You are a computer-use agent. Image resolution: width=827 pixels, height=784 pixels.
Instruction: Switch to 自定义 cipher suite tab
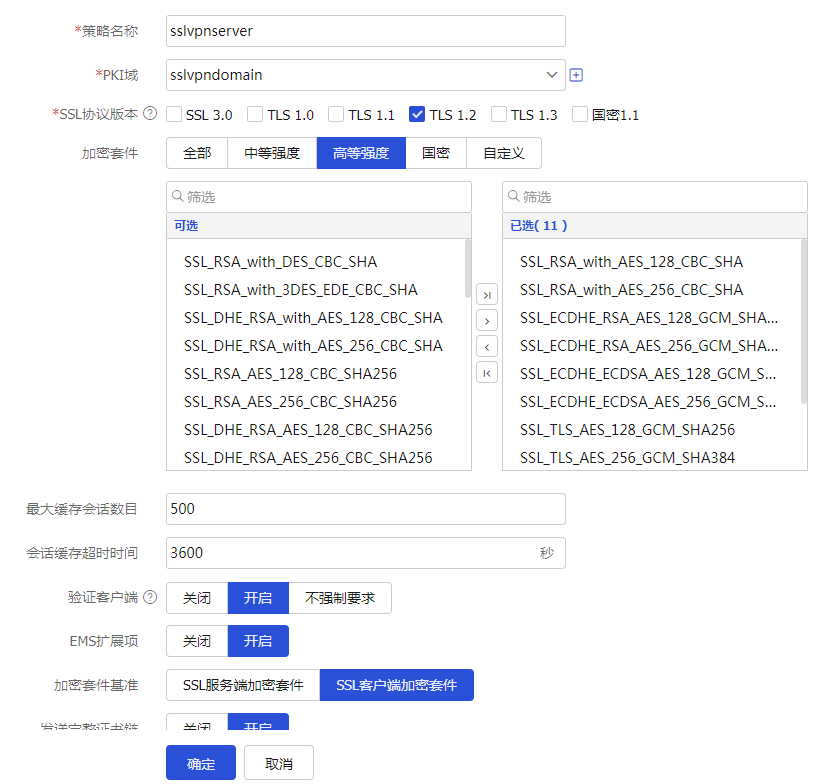coord(504,153)
